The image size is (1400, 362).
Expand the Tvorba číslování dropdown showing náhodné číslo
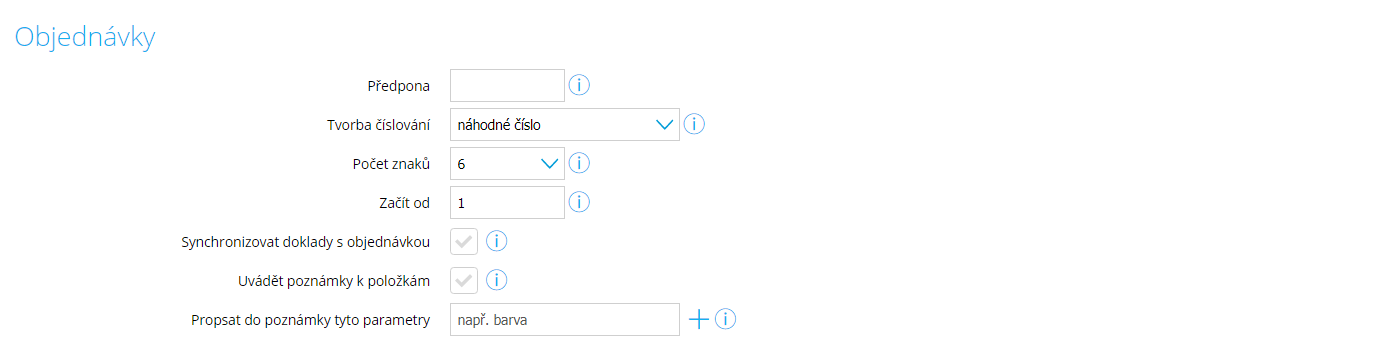565,124
